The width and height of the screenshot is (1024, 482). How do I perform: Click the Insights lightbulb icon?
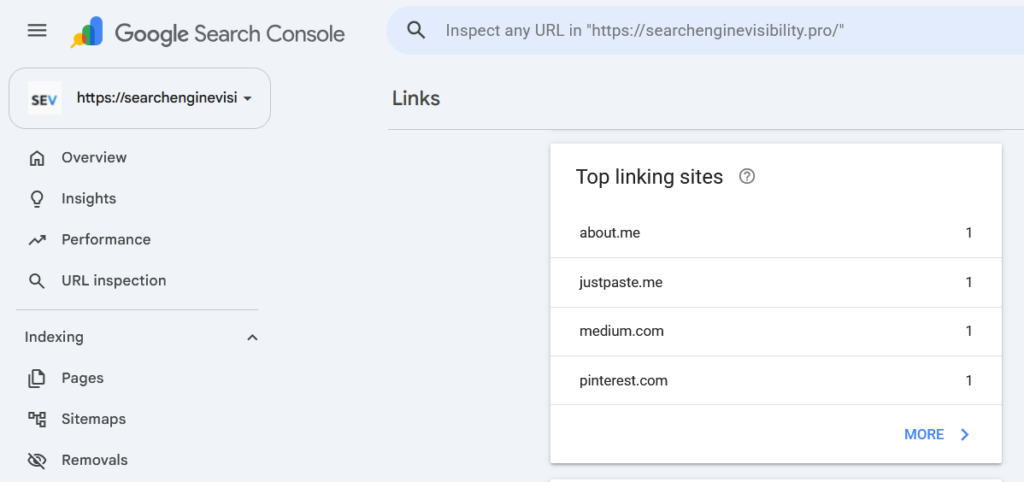[37, 199]
